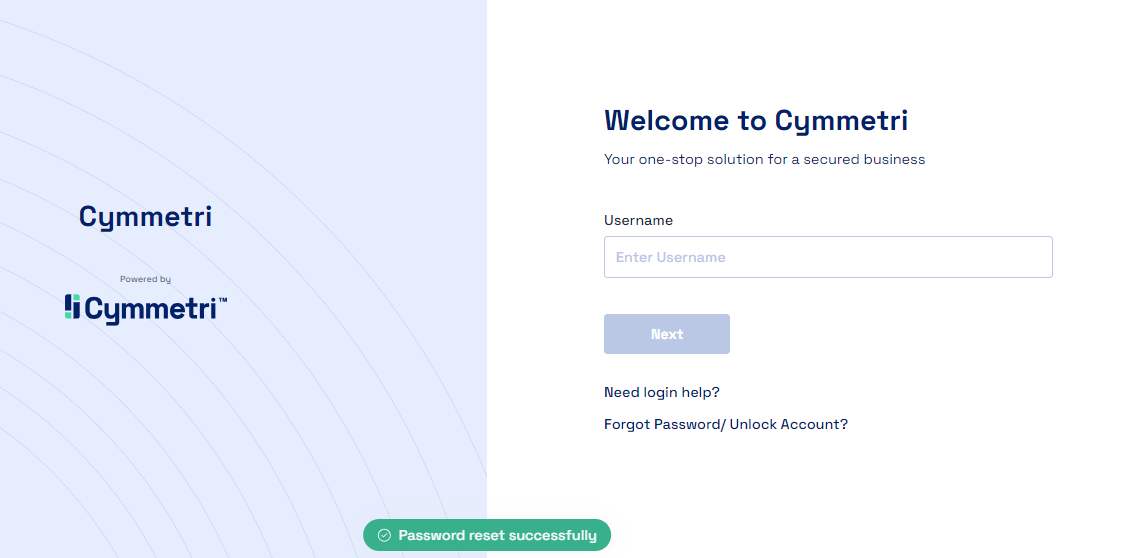Click the green checkmark icon in the toast
The image size is (1147, 558).
point(384,536)
